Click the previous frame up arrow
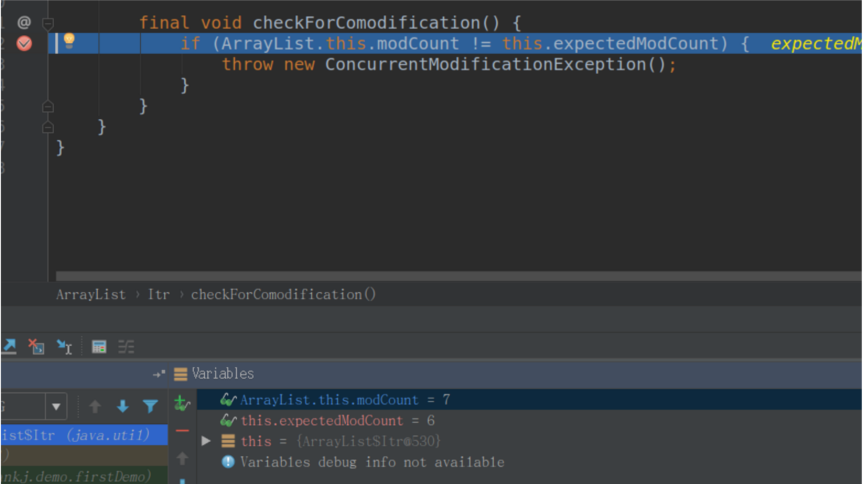 click(x=96, y=407)
